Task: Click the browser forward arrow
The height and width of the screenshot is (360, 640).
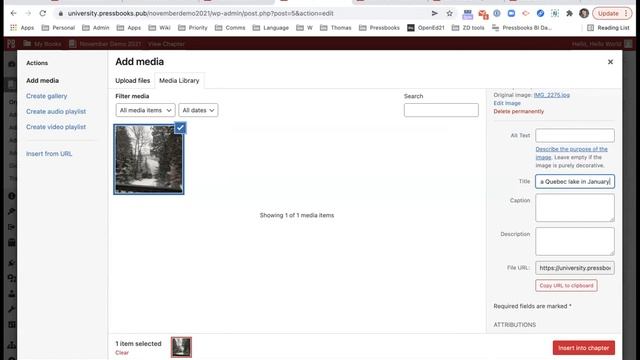Action: coord(28,13)
